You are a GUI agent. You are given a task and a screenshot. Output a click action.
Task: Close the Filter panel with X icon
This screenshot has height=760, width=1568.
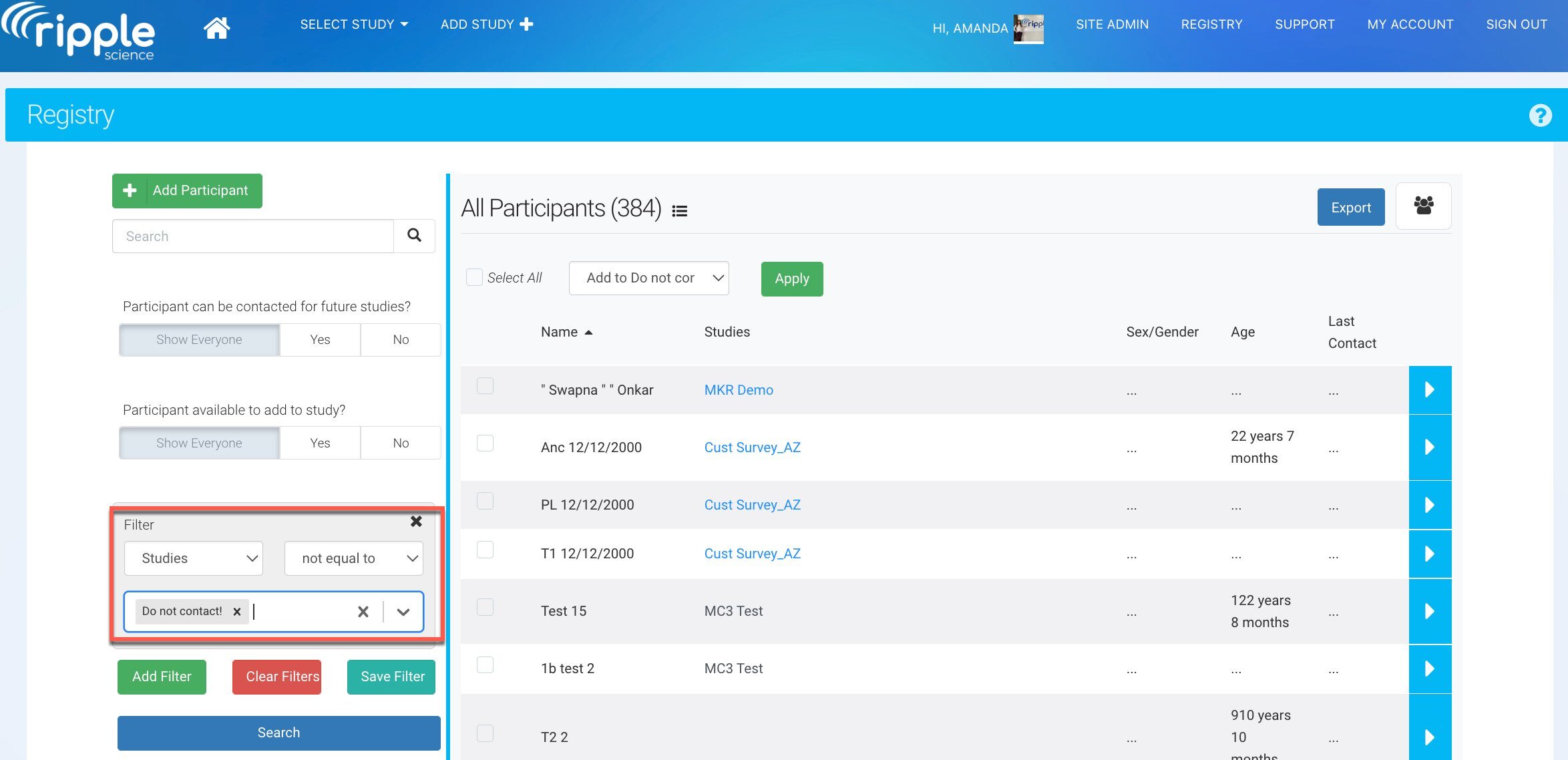coord(416,522)
